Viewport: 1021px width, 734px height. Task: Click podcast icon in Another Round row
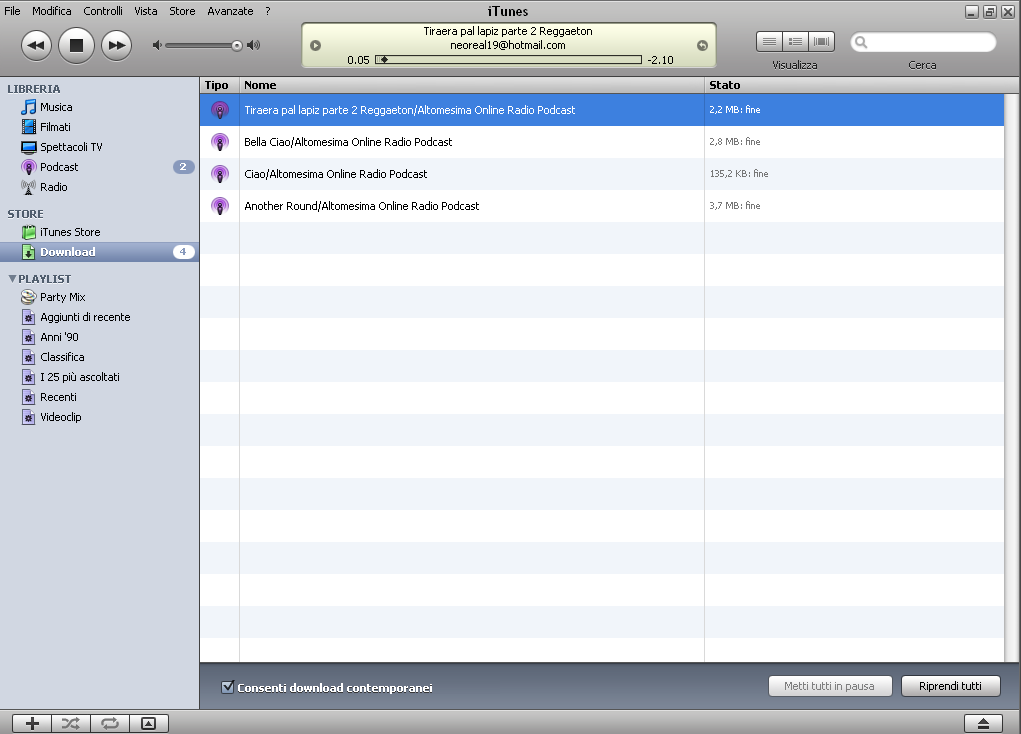click(220, 206)
